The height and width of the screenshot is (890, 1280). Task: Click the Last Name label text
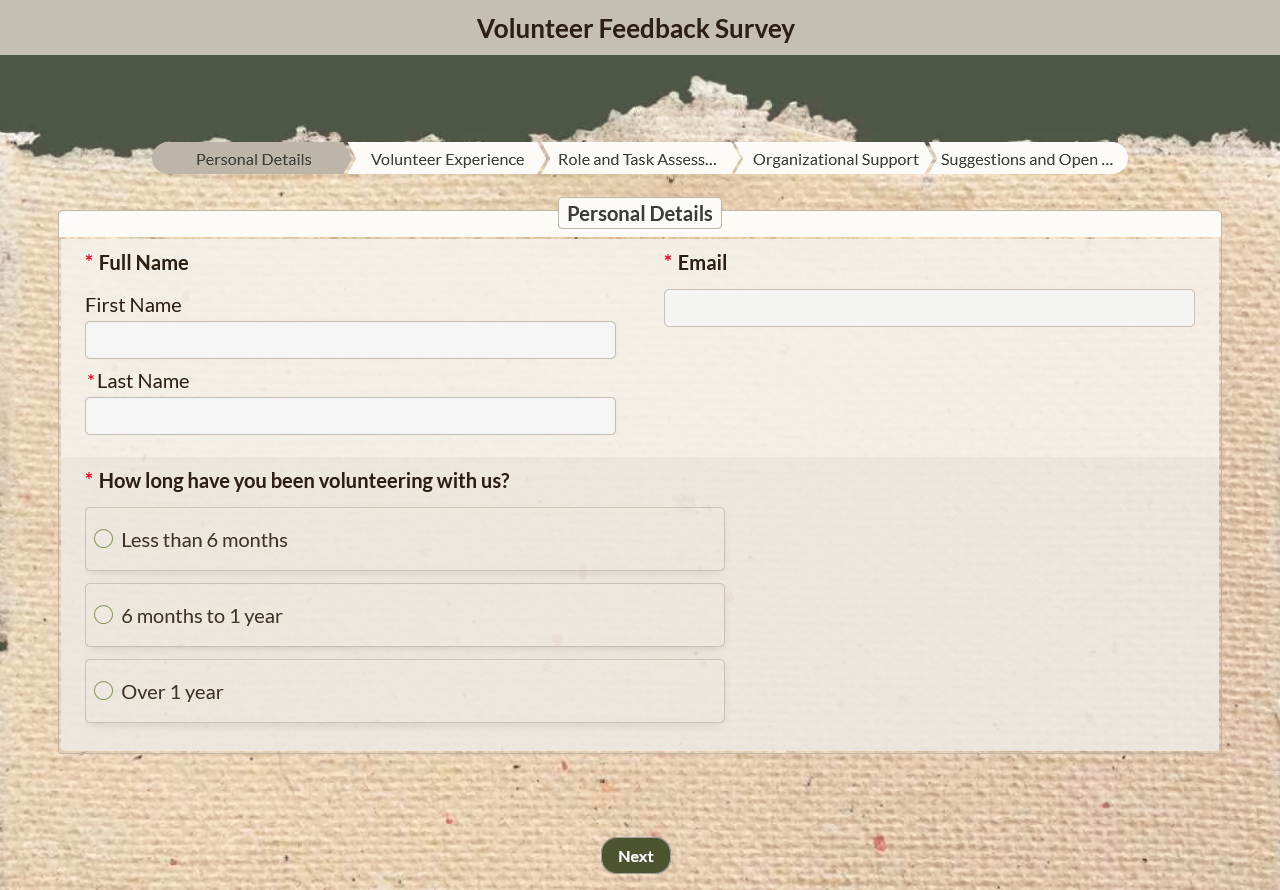(x=143, y=380)
